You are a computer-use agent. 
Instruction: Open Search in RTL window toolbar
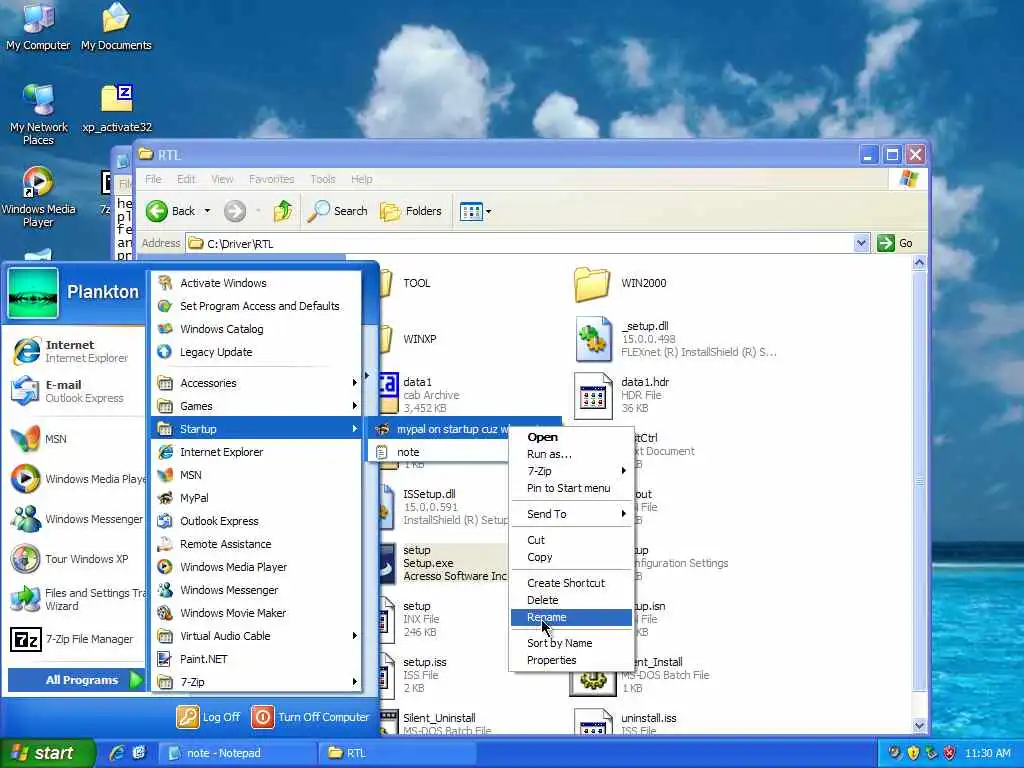click(337, 211)
